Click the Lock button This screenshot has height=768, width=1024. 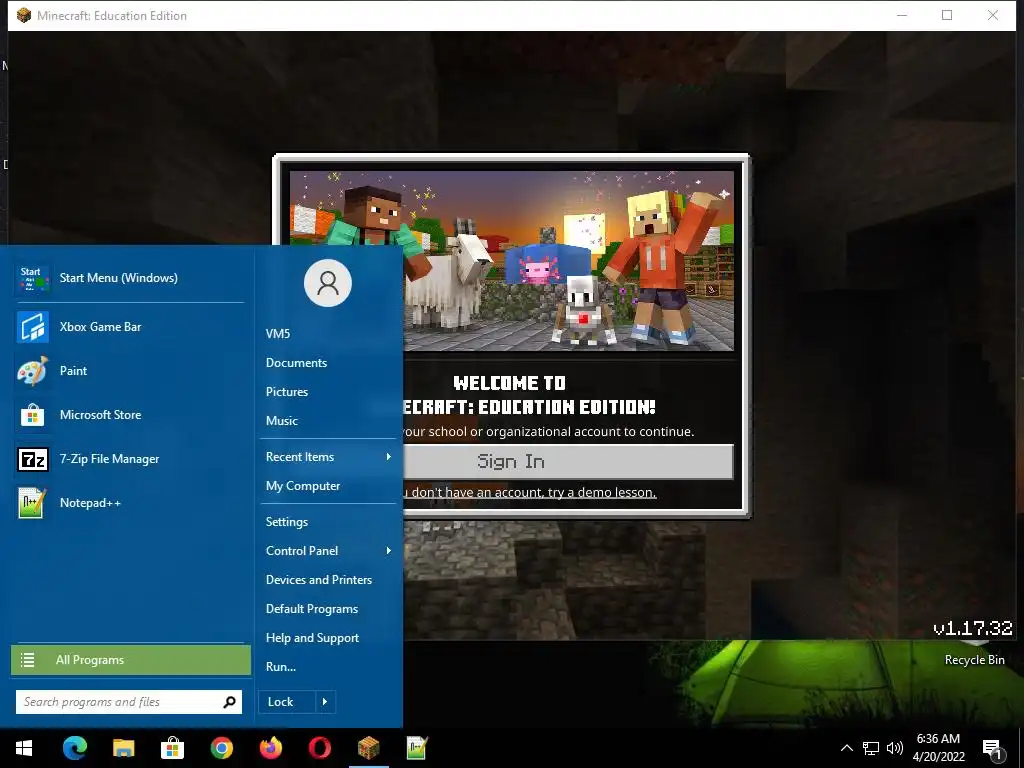[x=287, y=702]
